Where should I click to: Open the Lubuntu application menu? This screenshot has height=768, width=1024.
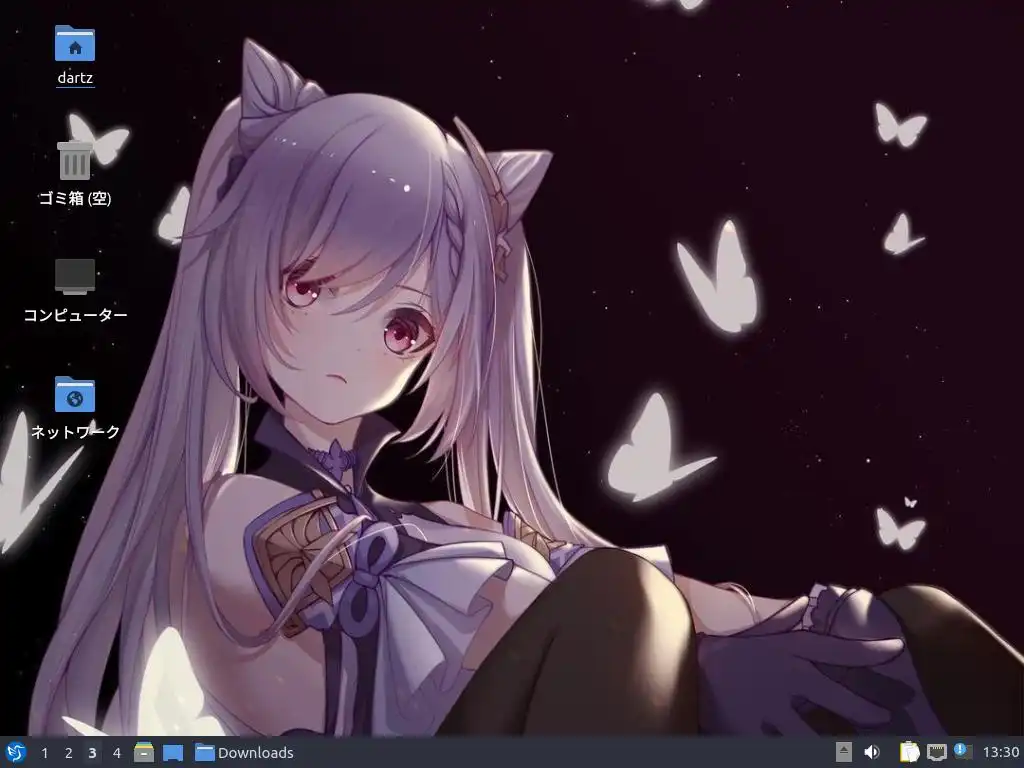pos(16,752)
